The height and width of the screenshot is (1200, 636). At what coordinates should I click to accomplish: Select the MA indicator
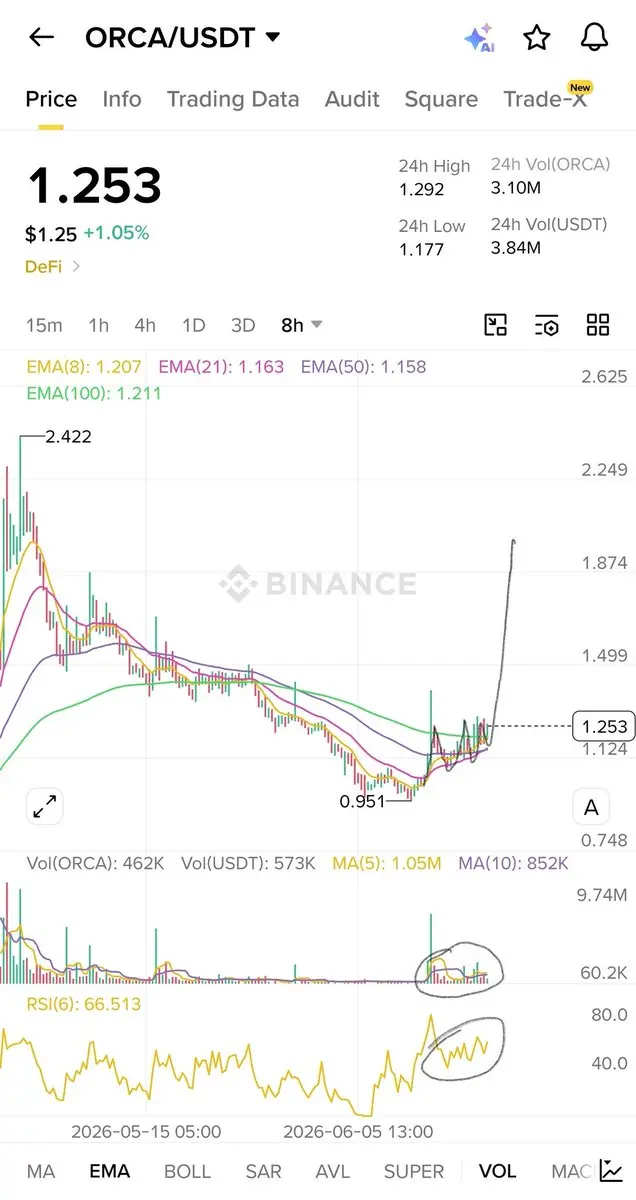[x=41, y=1171]
